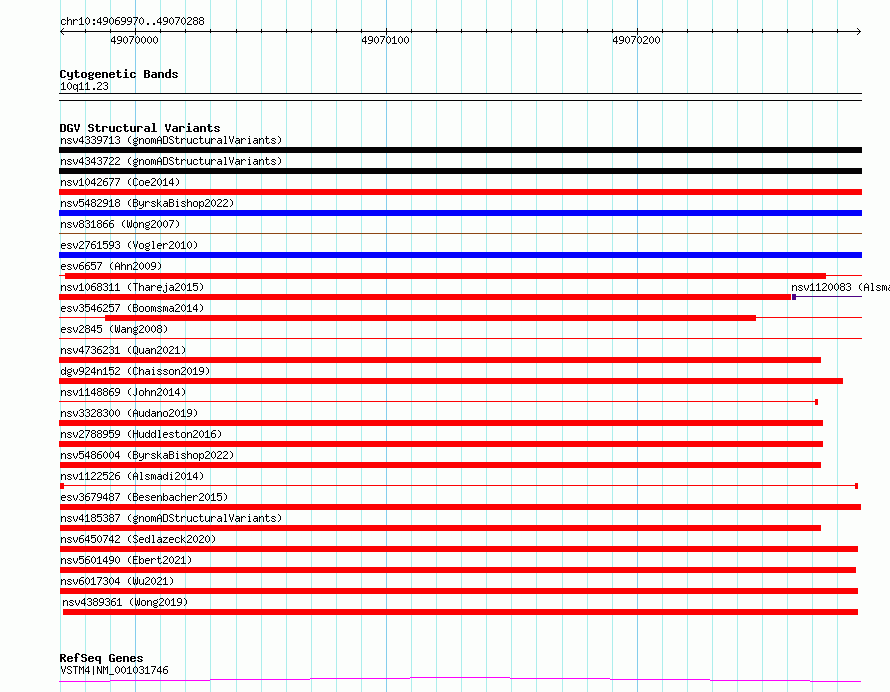Click the esv6657 (Ahn2009) label

pyautogui.click(x=111, y=266)
